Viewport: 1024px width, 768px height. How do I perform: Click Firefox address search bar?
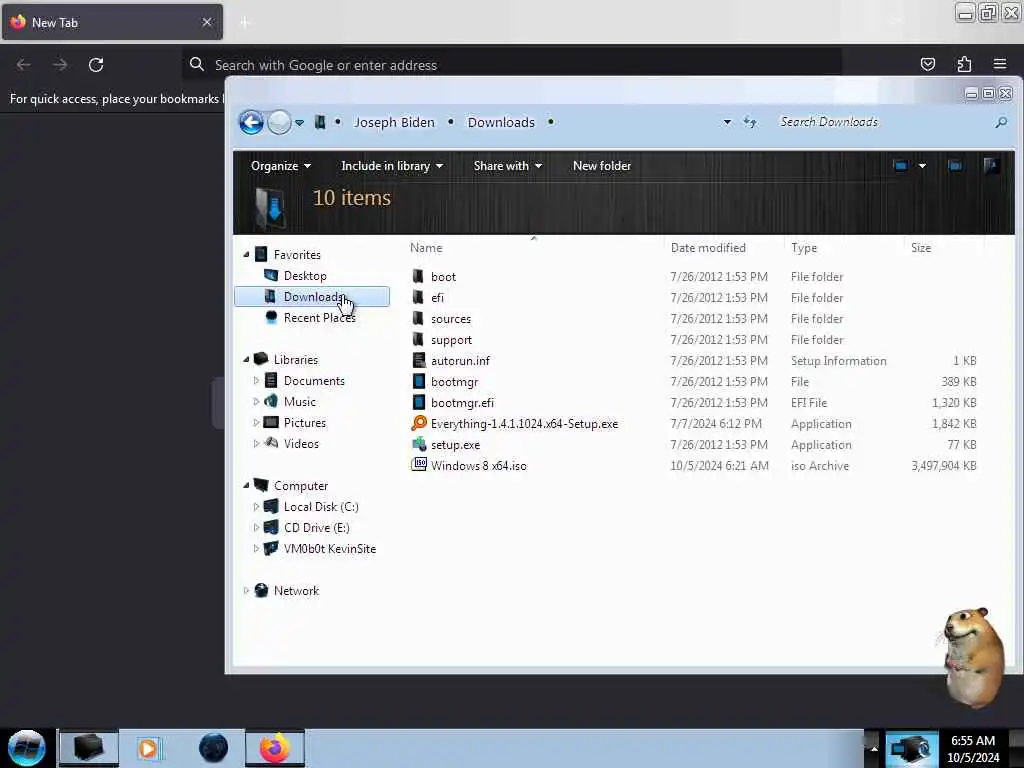pos(511,65)
